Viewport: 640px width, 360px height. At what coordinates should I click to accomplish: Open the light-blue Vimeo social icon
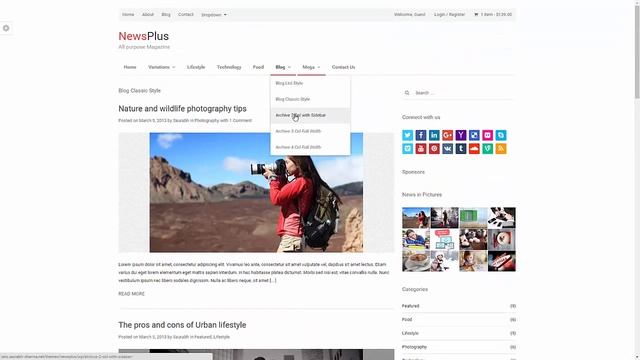[x=407, y=149]
